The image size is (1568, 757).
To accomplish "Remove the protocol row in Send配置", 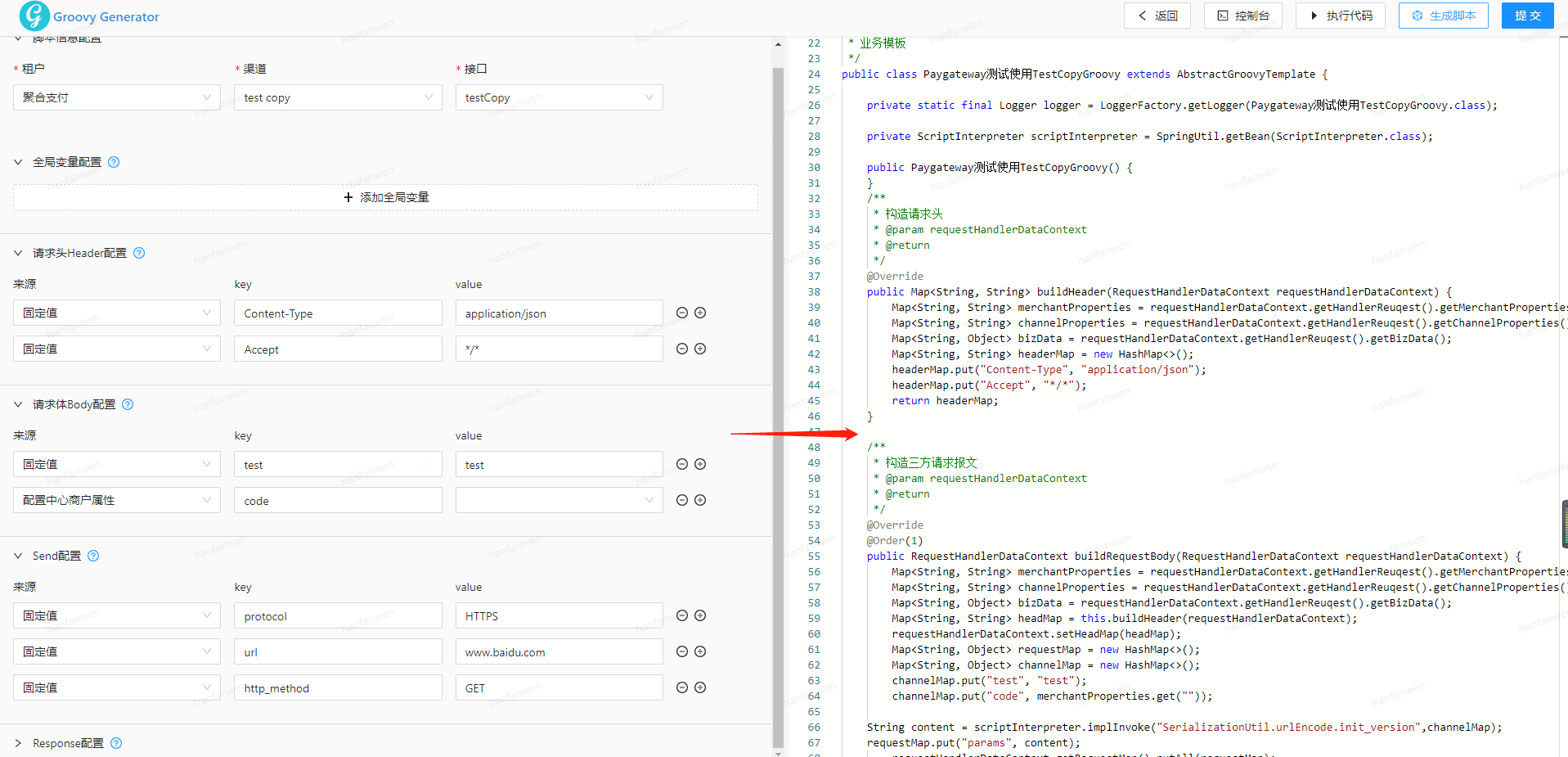I will [682, 615].
